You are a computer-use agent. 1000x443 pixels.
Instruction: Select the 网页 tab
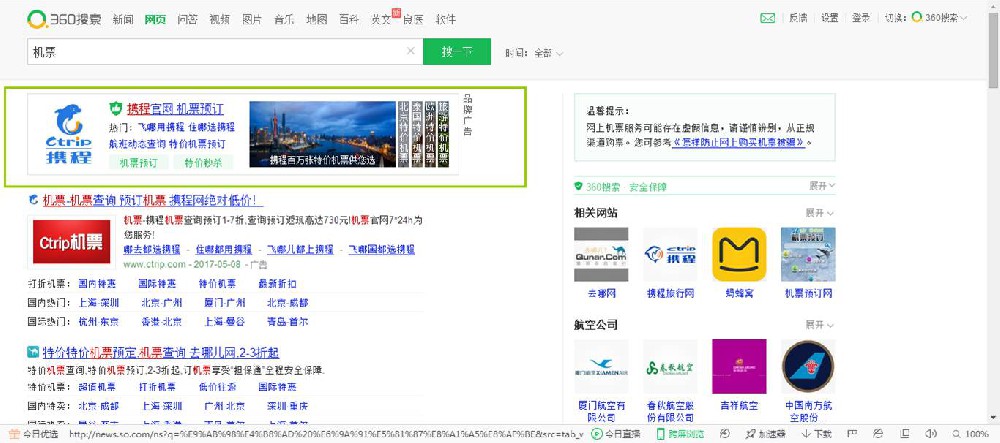coord(155,19)
